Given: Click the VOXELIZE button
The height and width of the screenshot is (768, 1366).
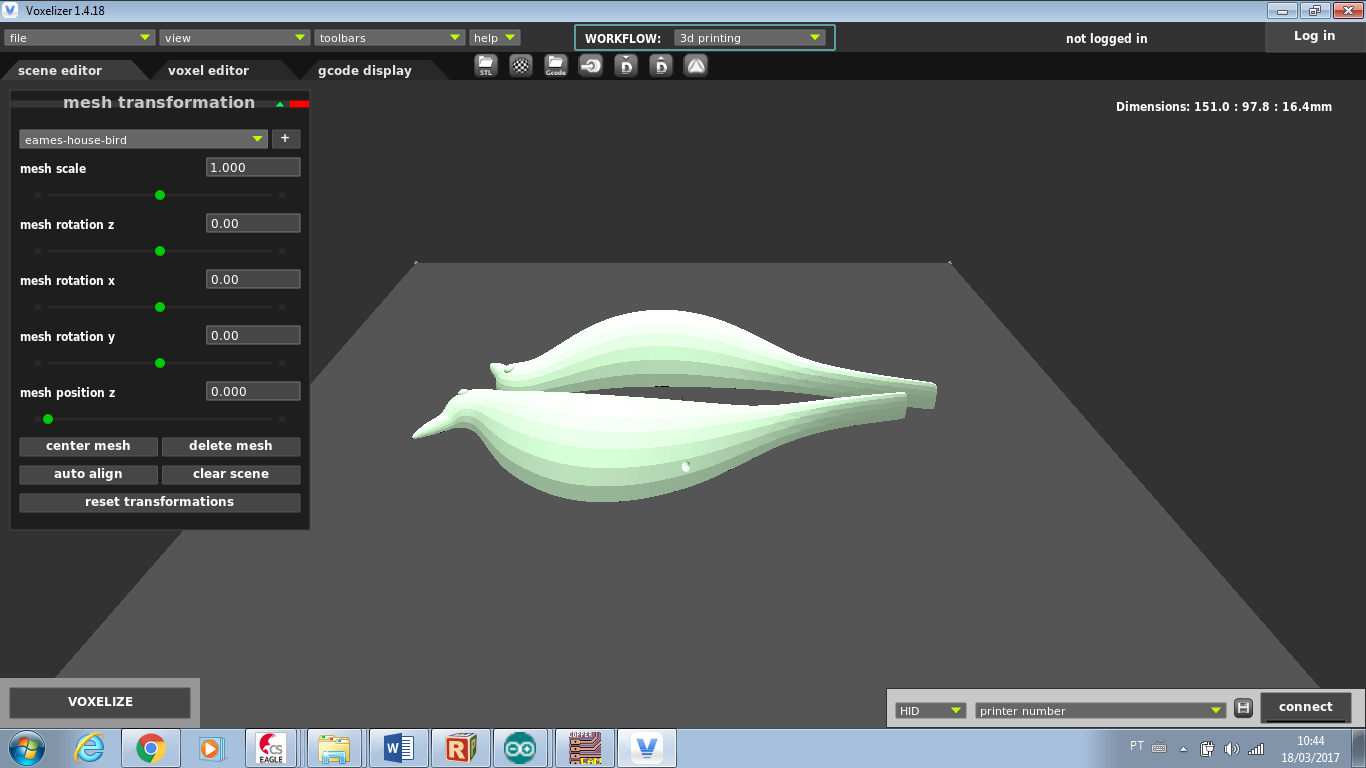Looking at the screenshot, I should pos(100,702).
